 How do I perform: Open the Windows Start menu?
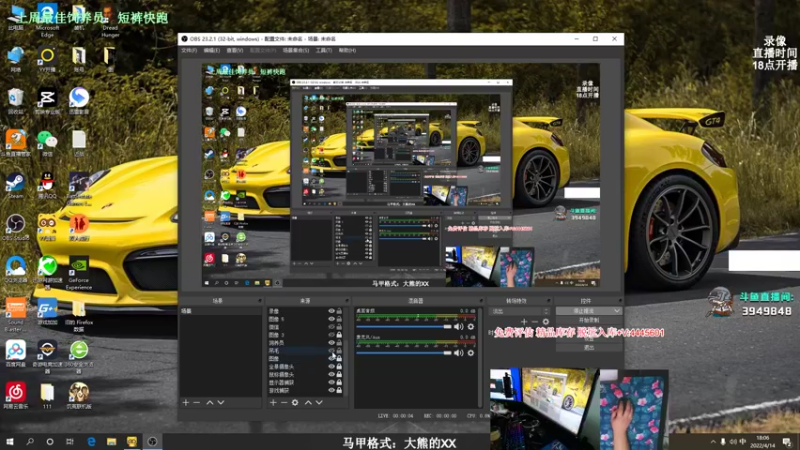click(10, 442)
